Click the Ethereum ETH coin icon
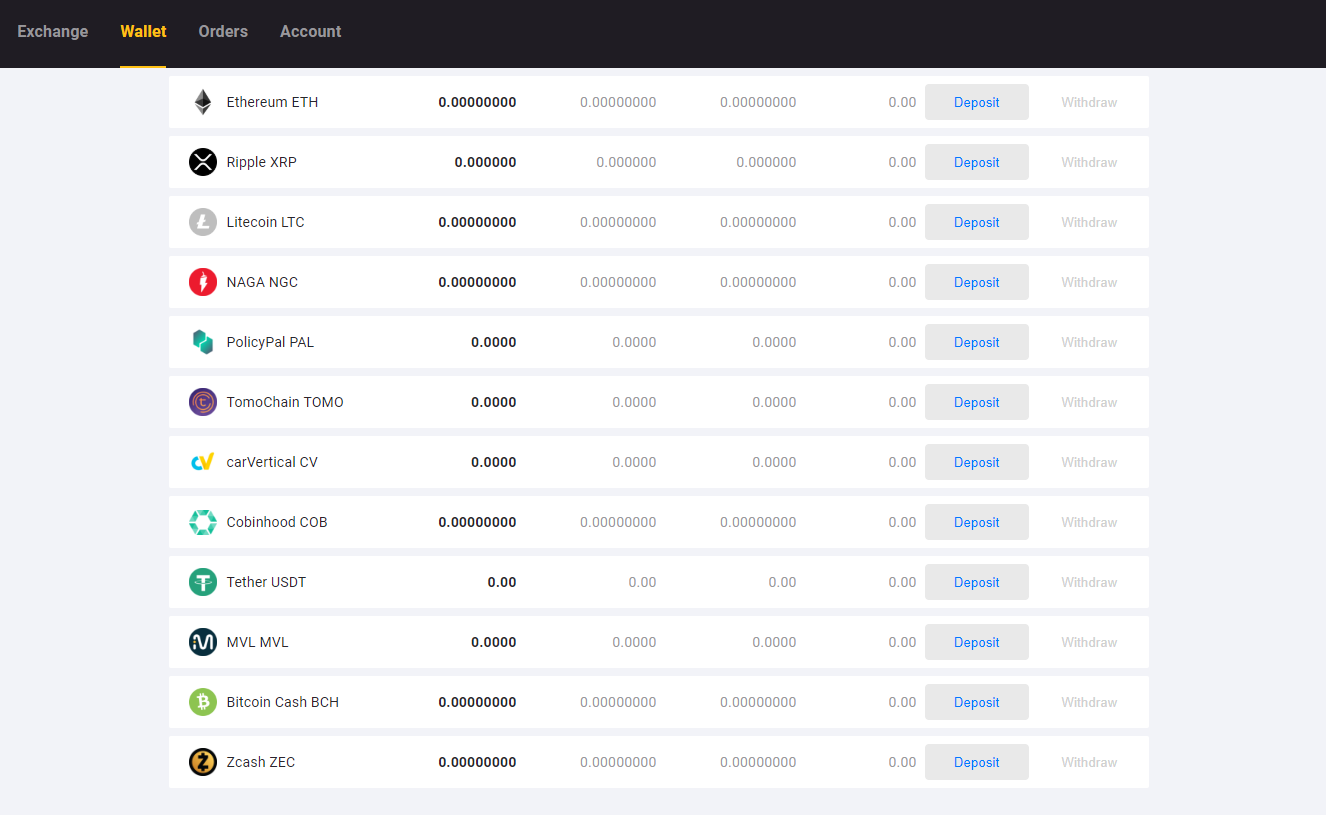 coord(203,101)
